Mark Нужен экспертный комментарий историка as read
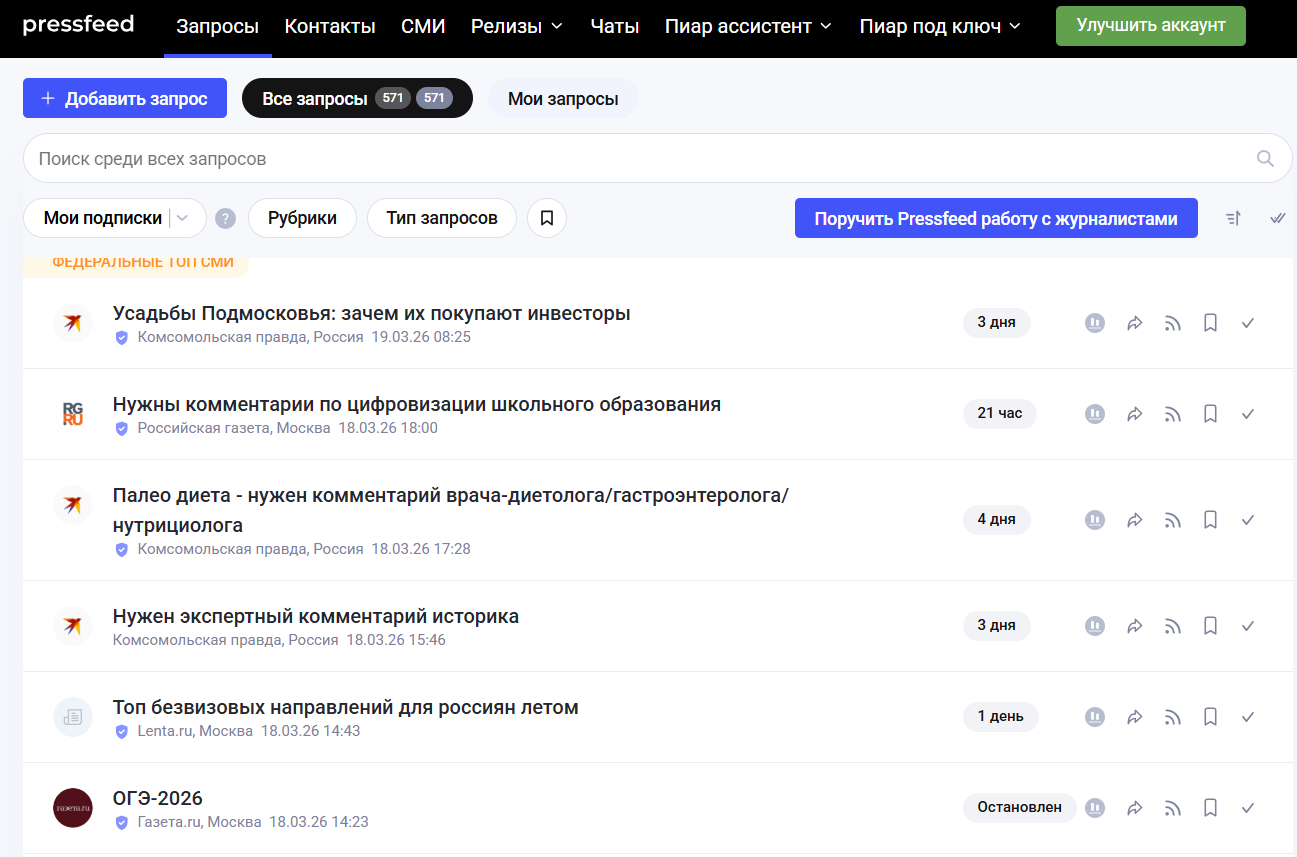 pyautogui.click(x=1247, y=626)
